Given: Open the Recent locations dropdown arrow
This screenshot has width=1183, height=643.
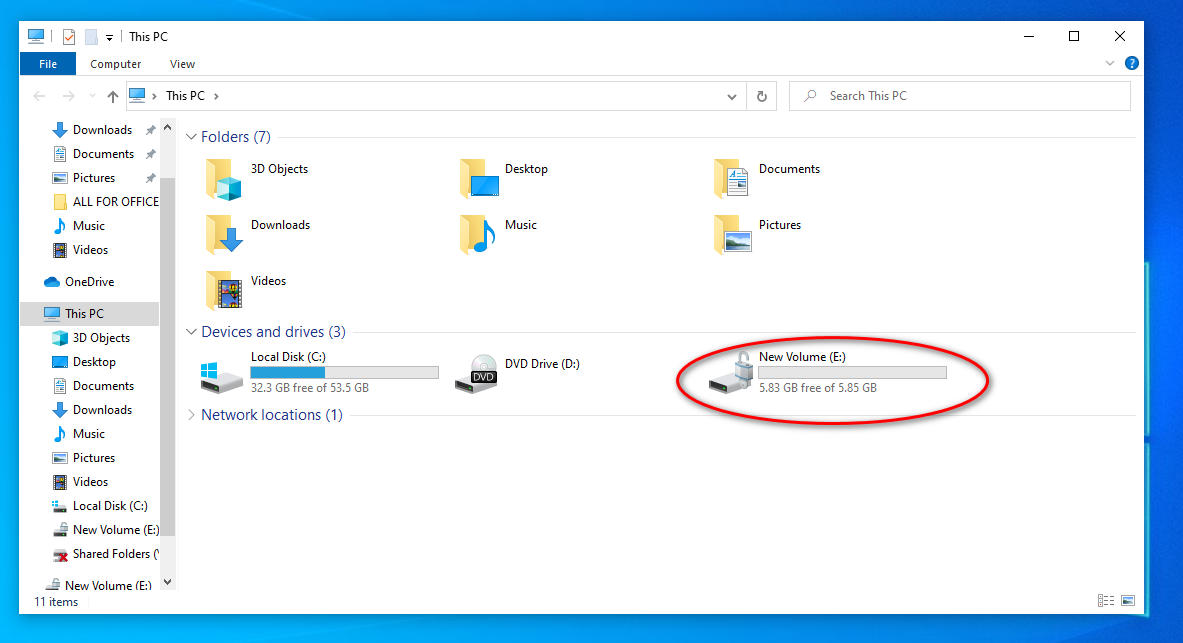Looking at the screenshot, I should 92,96.
